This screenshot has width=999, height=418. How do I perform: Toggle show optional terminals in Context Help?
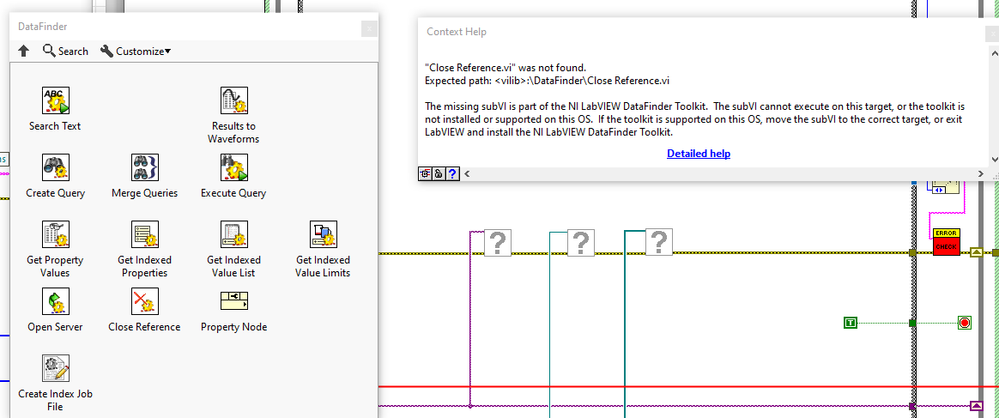click(x=424, y=173)
